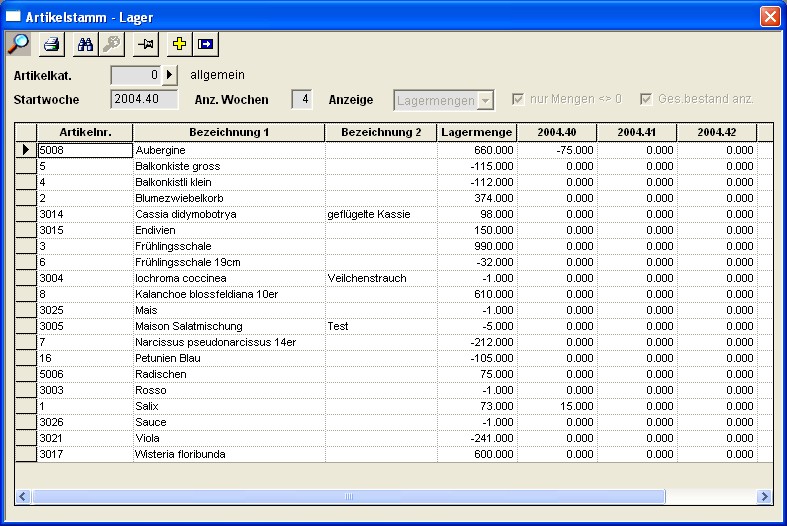Image resolution: width=787 pixels, height=526 pixels.
Task: Click the 'Balkonkistli klein' cell
Action: tap(229, 182)
